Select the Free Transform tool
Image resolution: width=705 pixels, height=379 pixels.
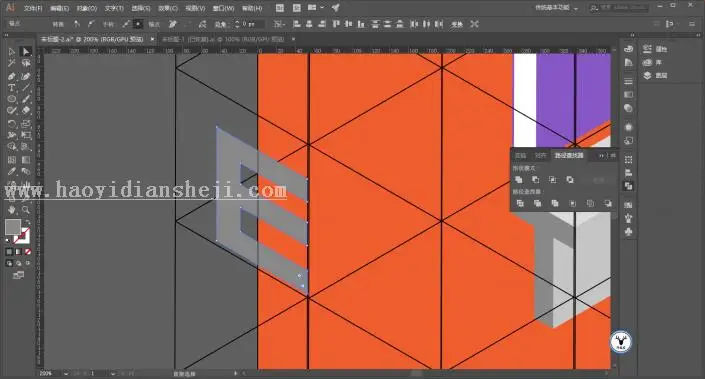coord(26,135)
